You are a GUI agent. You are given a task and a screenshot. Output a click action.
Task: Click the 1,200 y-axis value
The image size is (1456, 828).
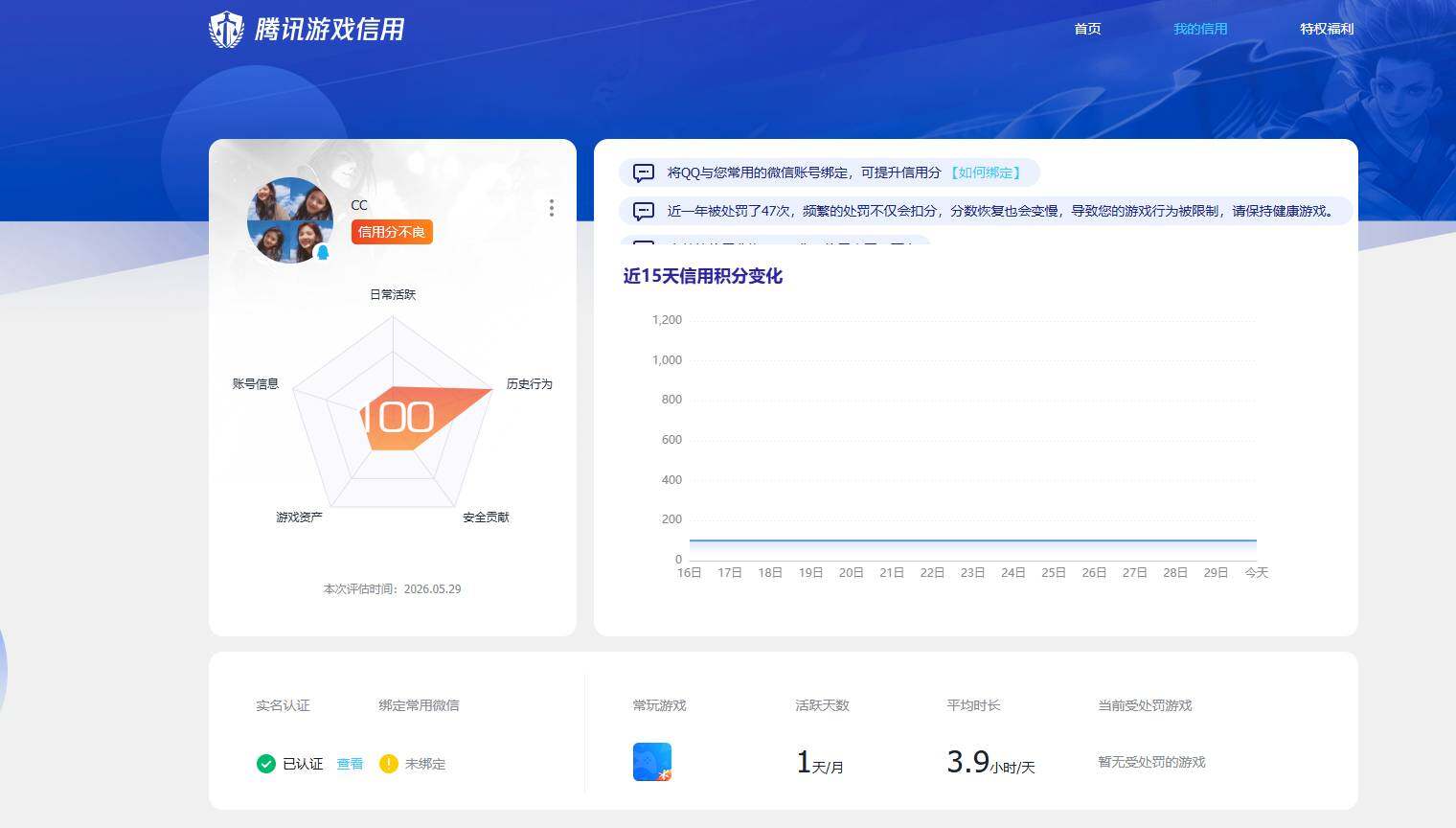pos(667,320)
